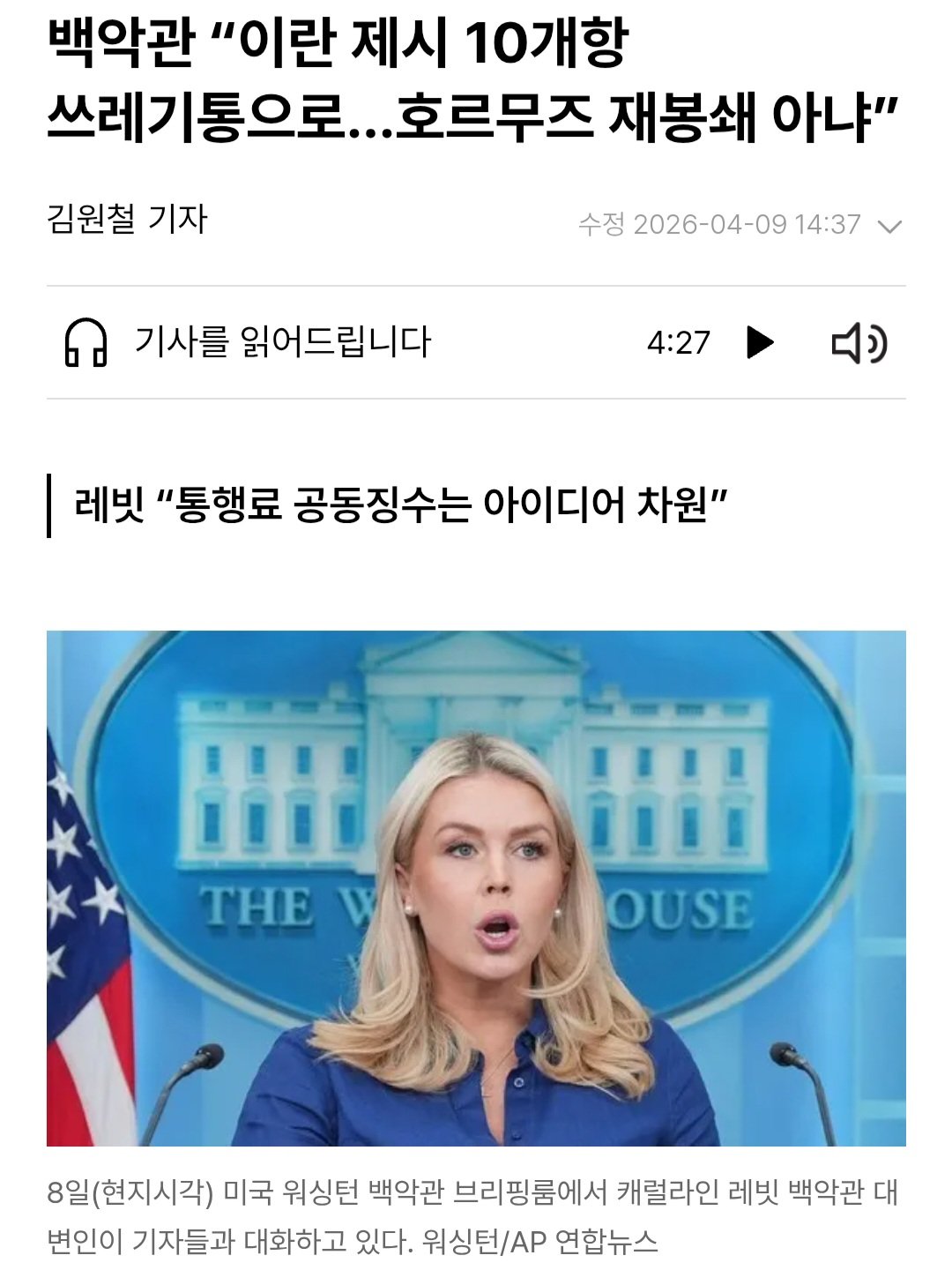Open the White House briefing photo

pyautogui.click(x=476, y=888)
